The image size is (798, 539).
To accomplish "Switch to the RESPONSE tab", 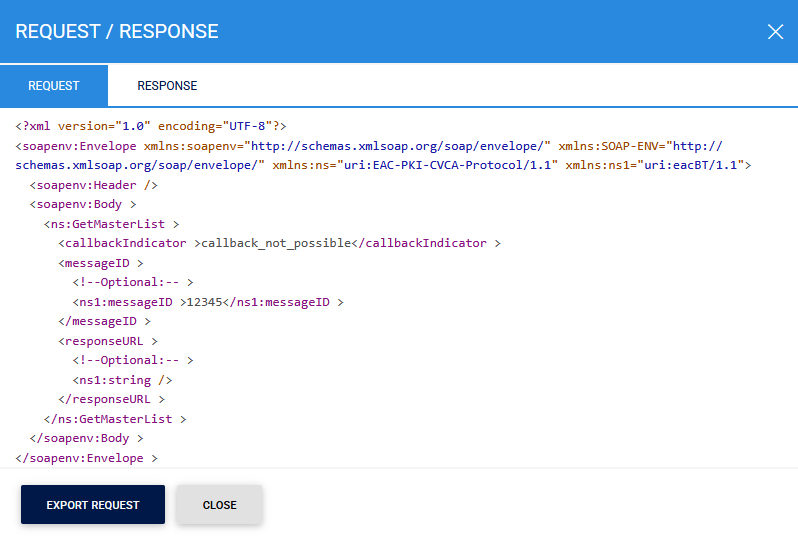I will (167, 86).
